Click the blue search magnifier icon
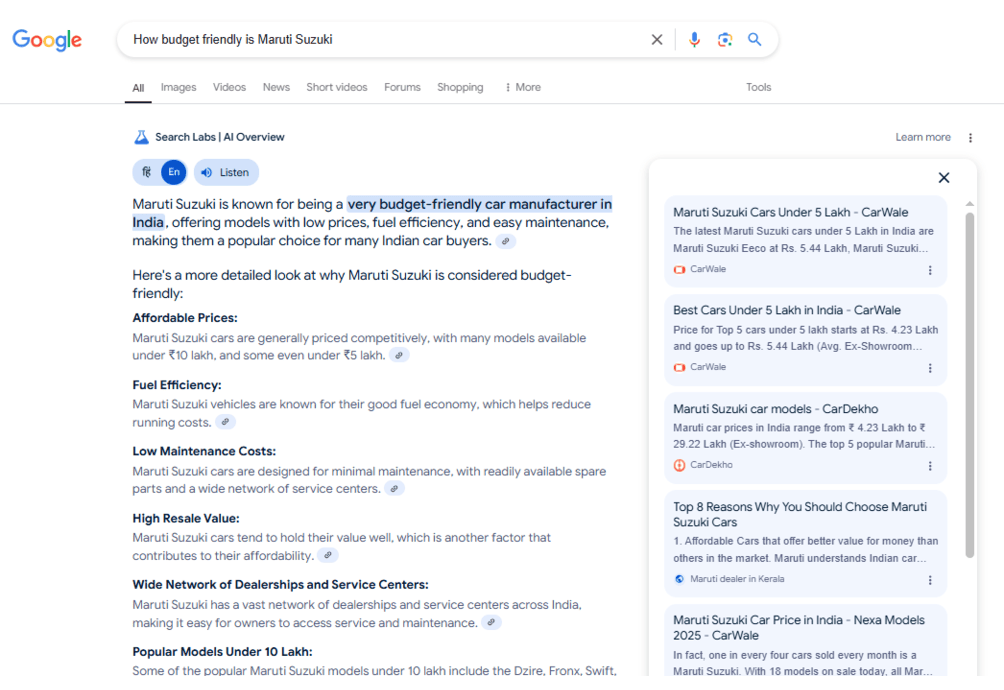 pos(755,40)
